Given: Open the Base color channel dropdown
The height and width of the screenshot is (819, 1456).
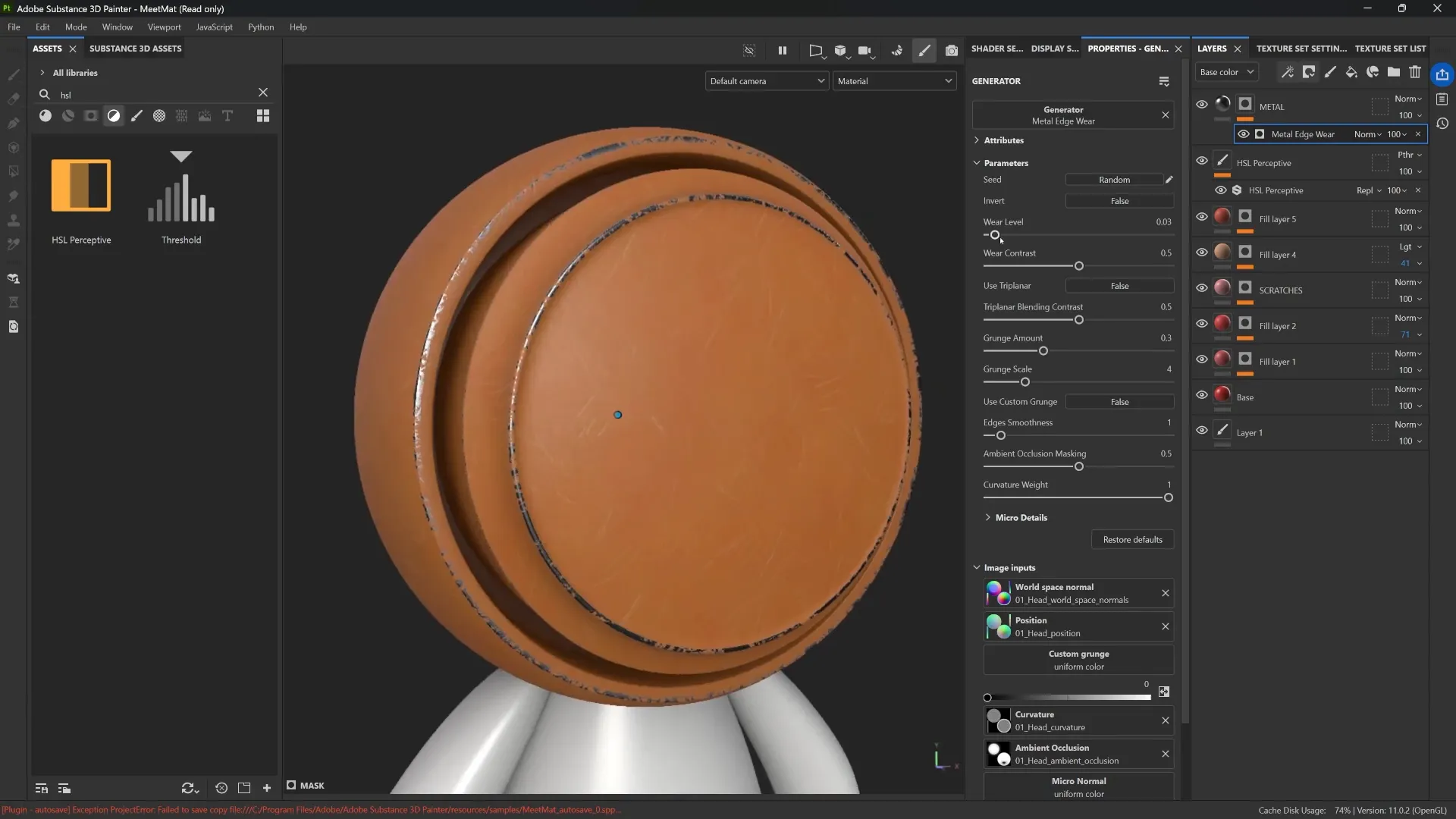Looking at the screenshot, I should tap(1227, 72).
